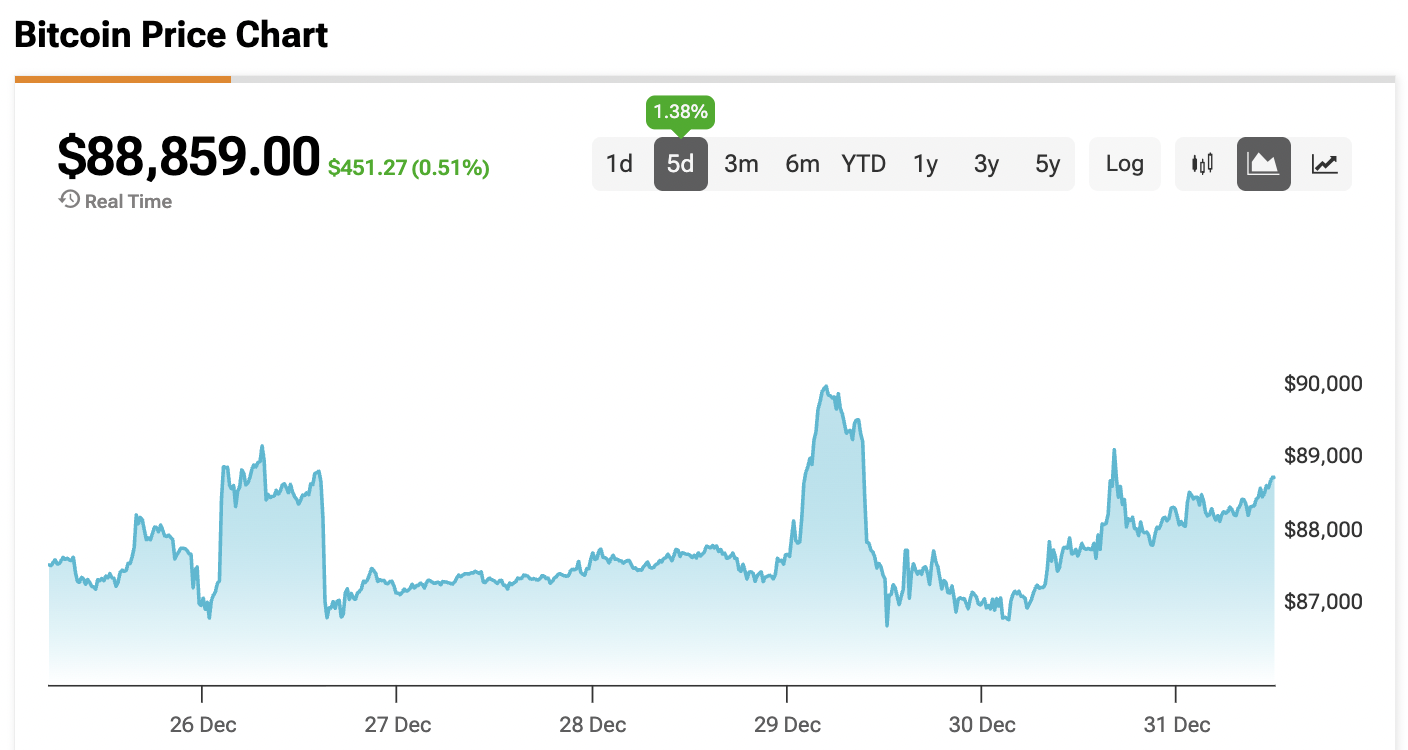Viewport: 1408px width, 750px height.
Task: Click the $90,000 axis label
Action: [x=1323, y=384]
